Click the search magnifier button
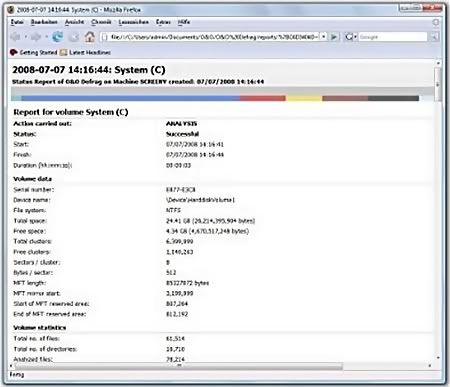This screenshot has width=450, height=387. click(x=434, y=37)
